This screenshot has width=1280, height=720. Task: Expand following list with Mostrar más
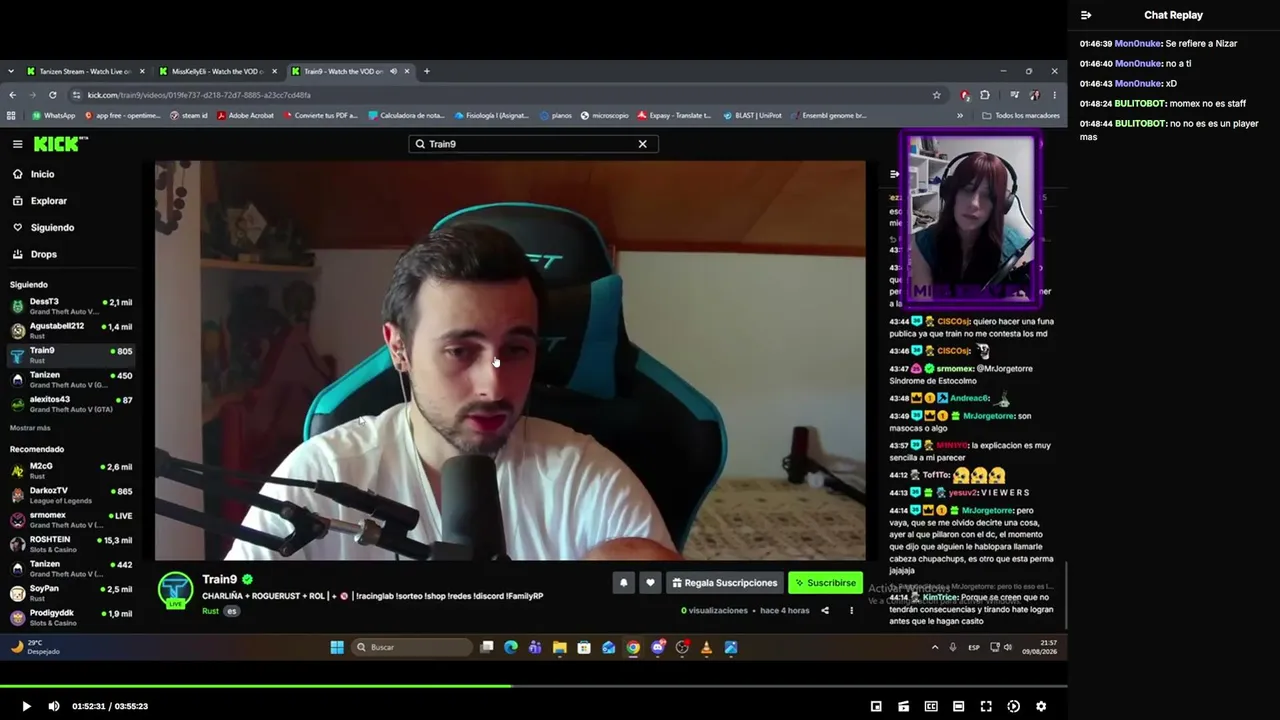(30, 428)
